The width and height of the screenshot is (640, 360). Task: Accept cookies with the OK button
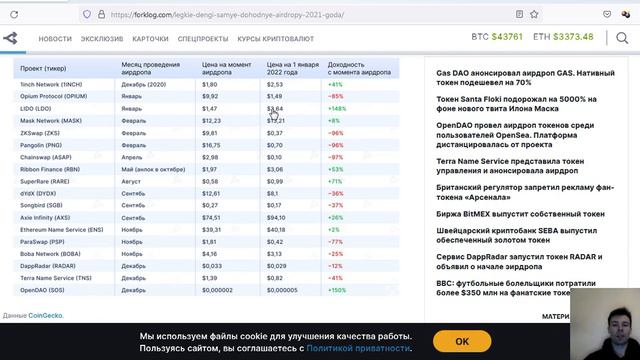[x=462, y=341]
